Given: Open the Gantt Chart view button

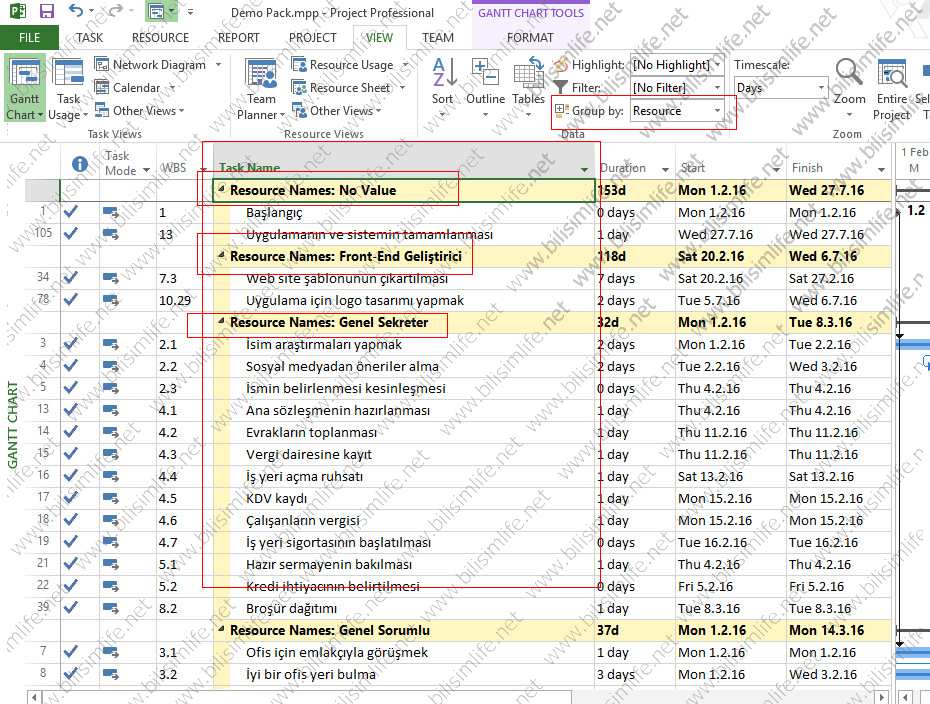Looking at the screenshot, I should (24, 89).
